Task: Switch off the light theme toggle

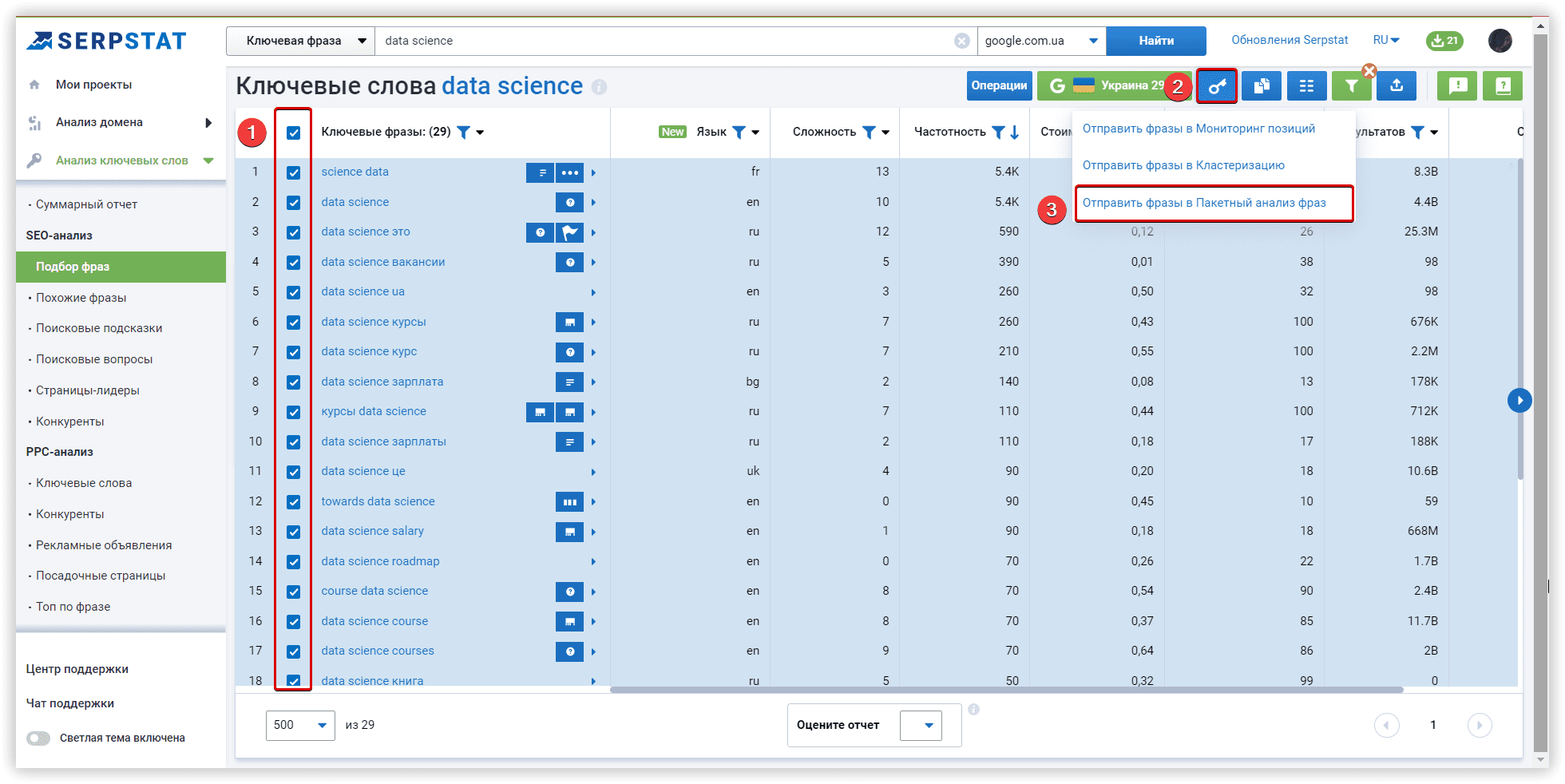Action: pos(38,738)
